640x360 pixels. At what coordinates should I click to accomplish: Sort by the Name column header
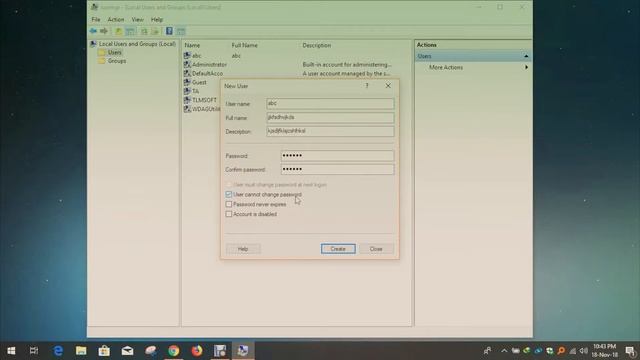tap(192, 45)
